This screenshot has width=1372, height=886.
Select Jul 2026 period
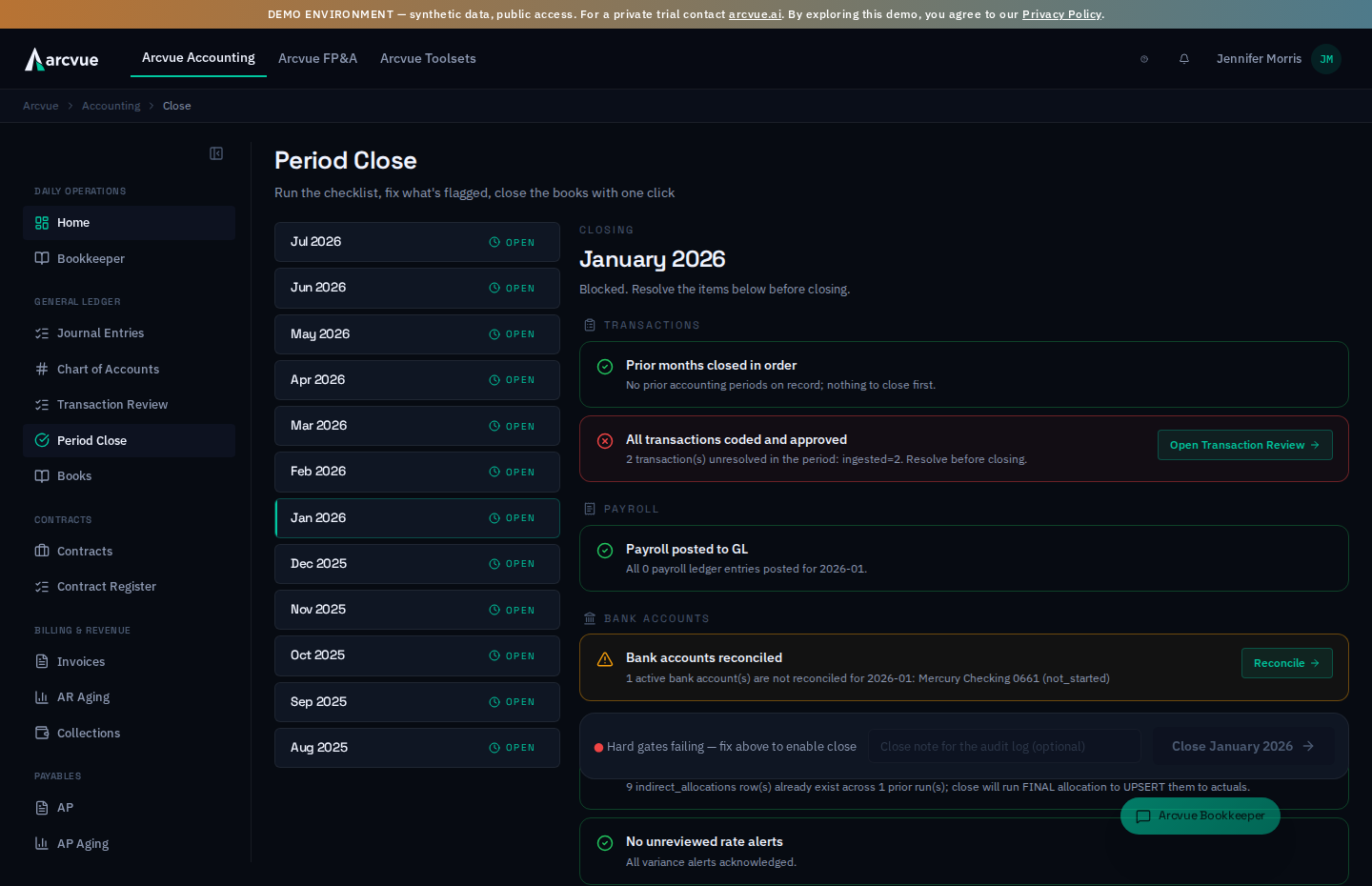(417, 242)
